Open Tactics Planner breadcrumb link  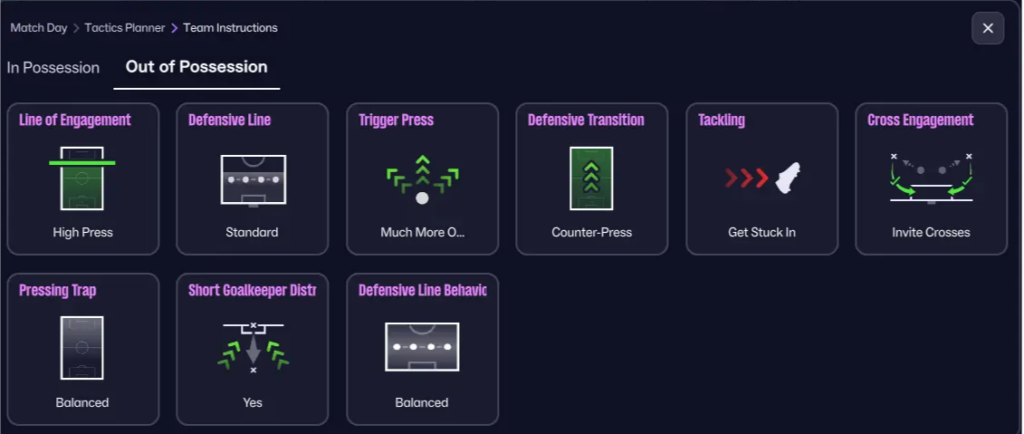[125, 28]
